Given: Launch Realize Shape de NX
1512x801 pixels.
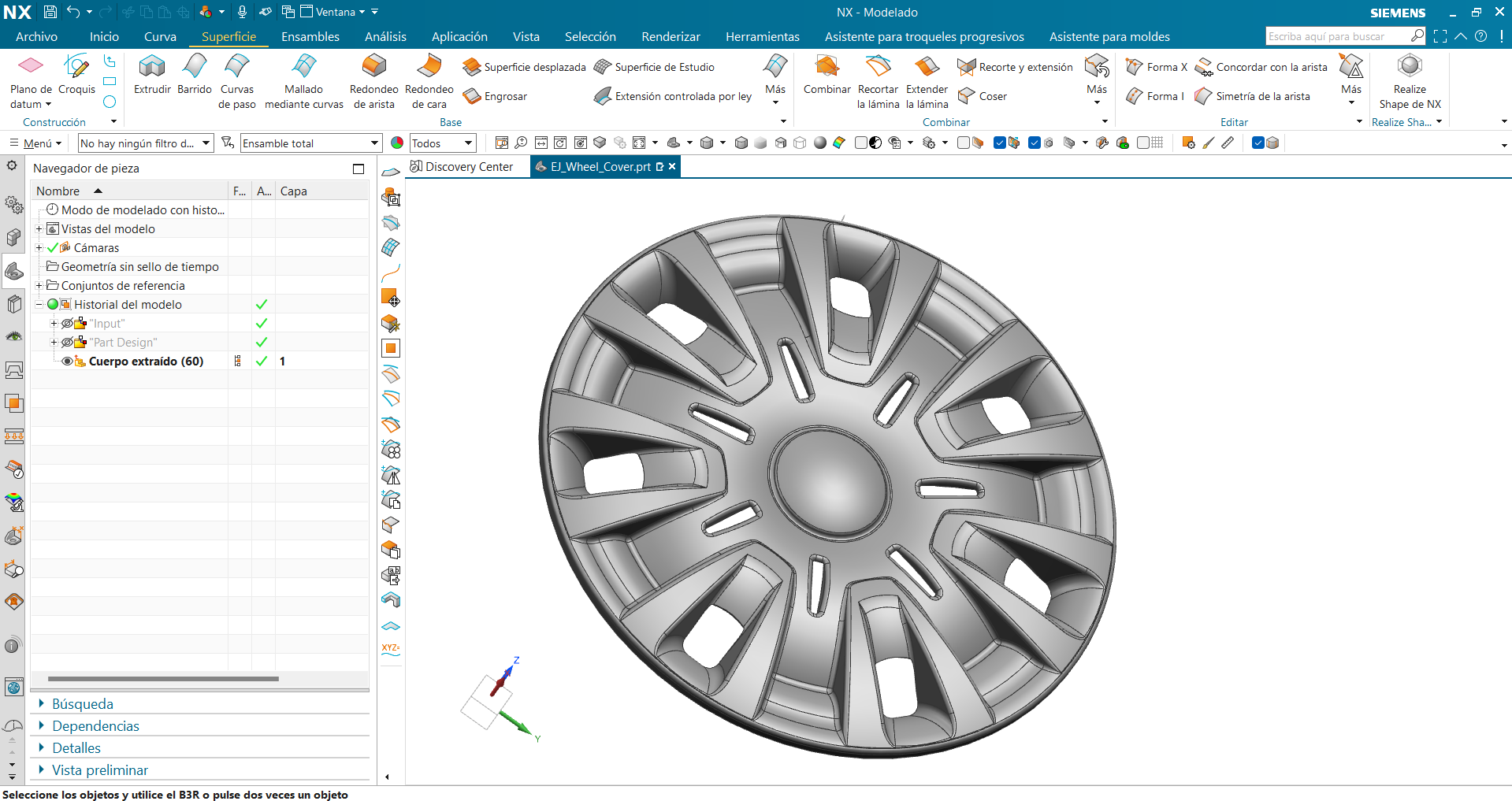Looking at the screenshot, I should pos(1410,82).
